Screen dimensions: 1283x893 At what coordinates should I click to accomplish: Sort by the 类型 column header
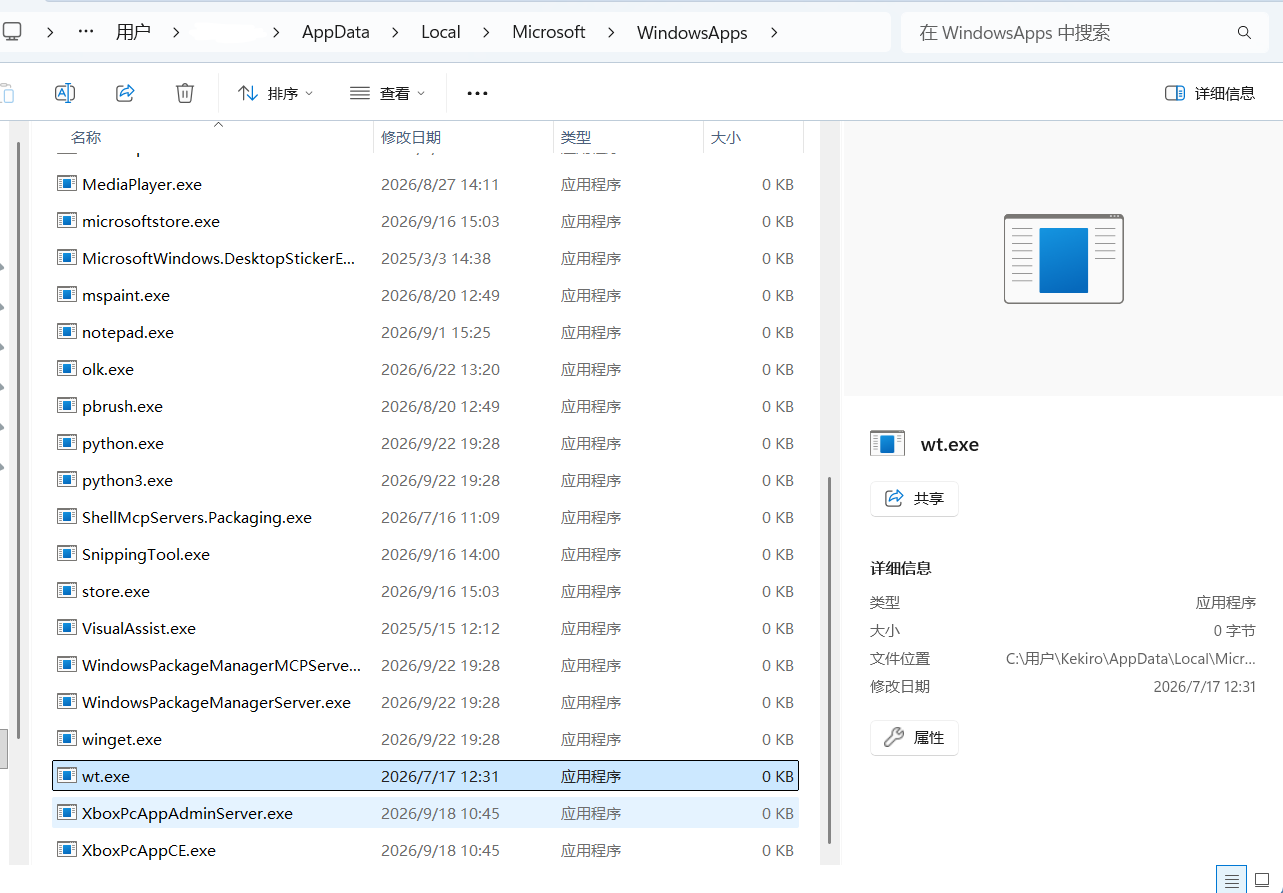628,137
